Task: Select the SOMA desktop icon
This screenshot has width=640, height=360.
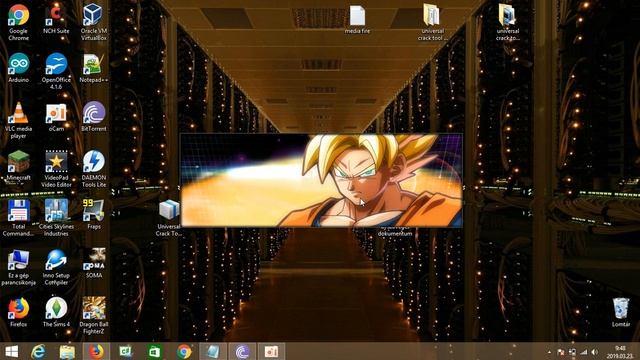Action: pyautogui.click(x=93, y=264)
